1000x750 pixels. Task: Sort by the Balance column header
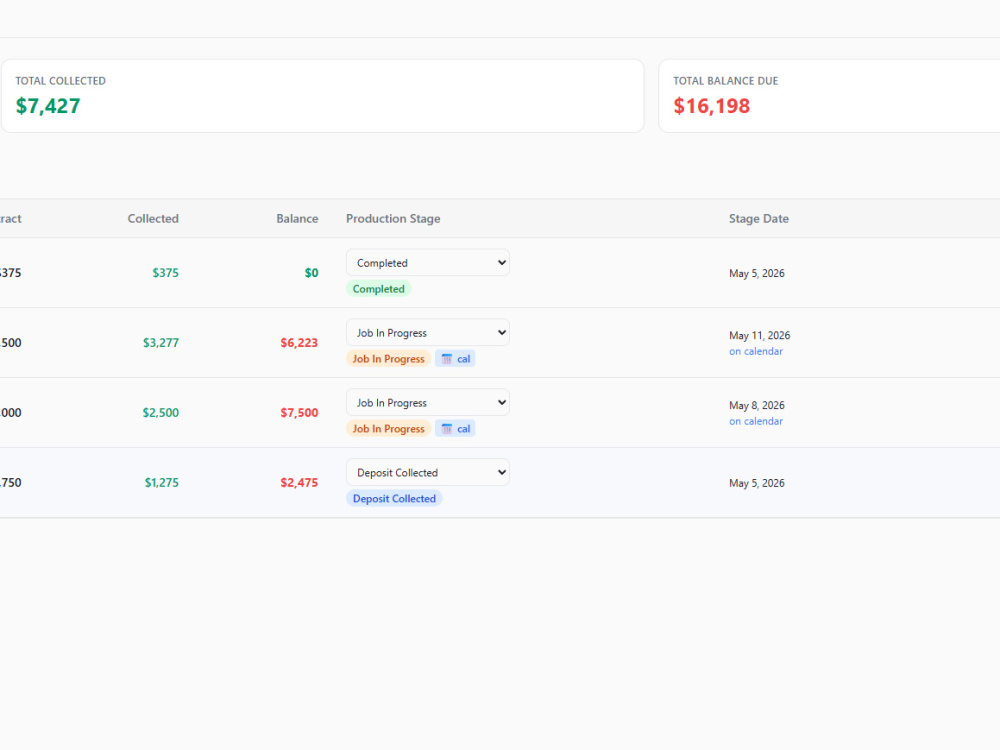coord(297,219)
